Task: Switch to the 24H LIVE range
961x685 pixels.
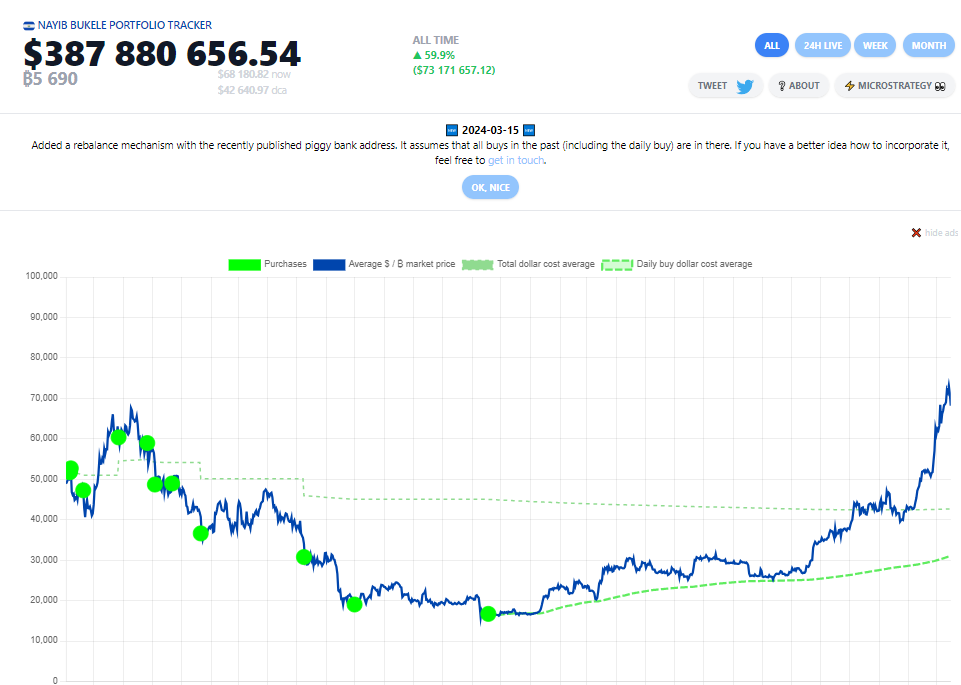Action: [822, 46]
